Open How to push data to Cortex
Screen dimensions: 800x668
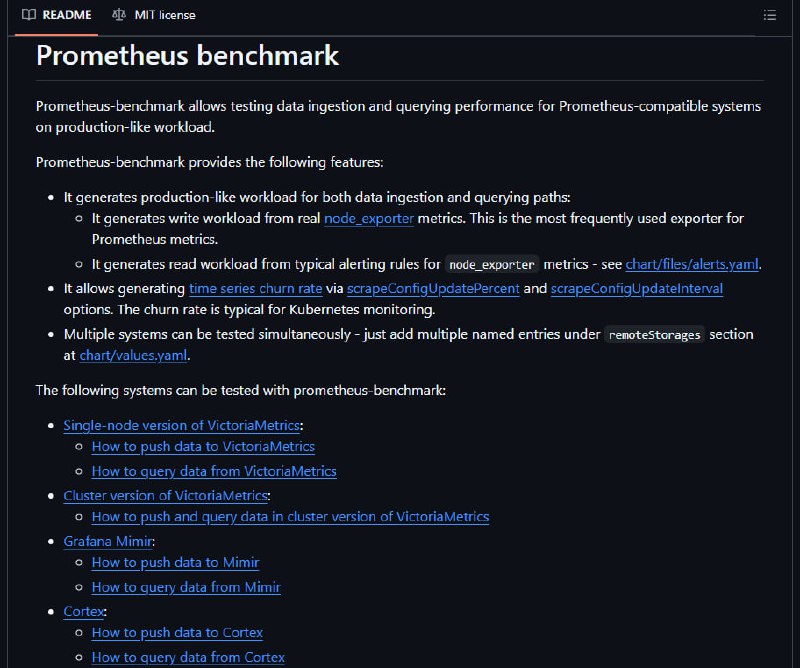point(177,633)
